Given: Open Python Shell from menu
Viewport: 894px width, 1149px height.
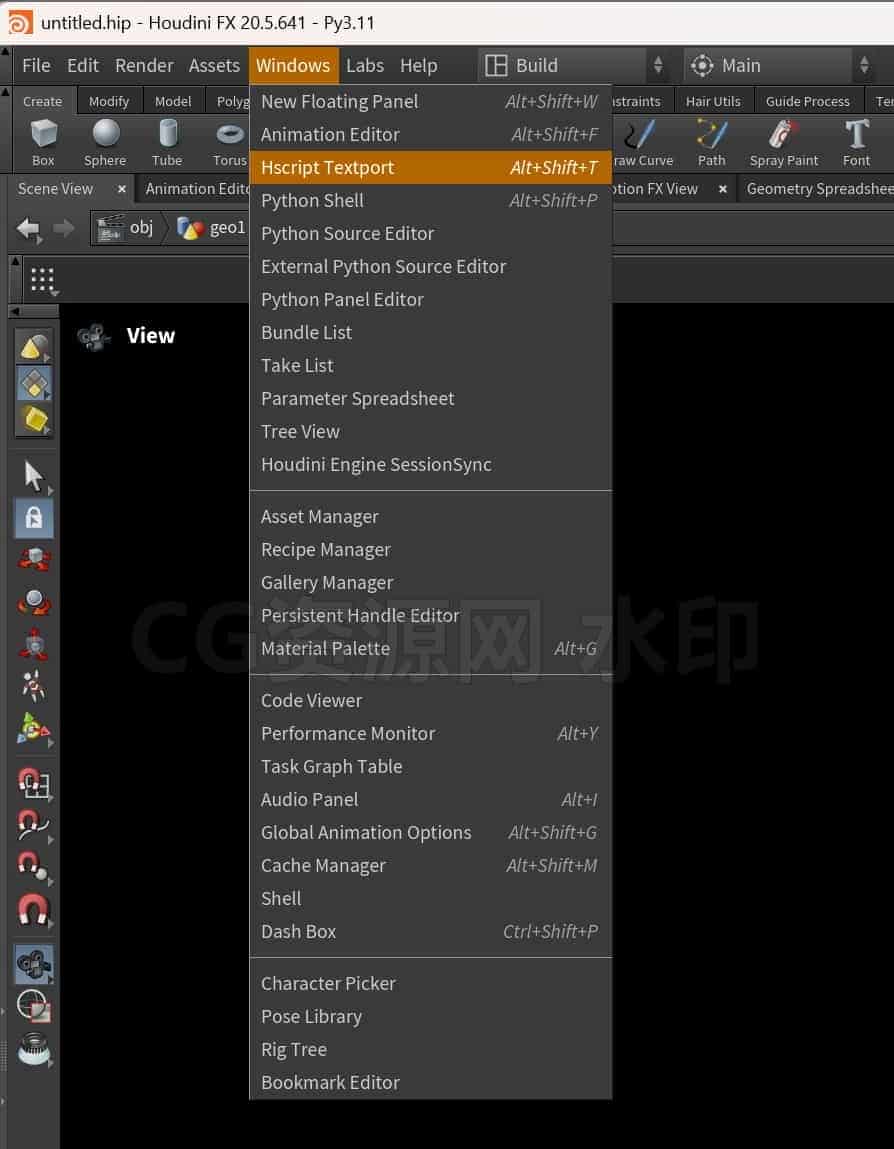Looking at the screenshot, I should (x=431, y=200).
